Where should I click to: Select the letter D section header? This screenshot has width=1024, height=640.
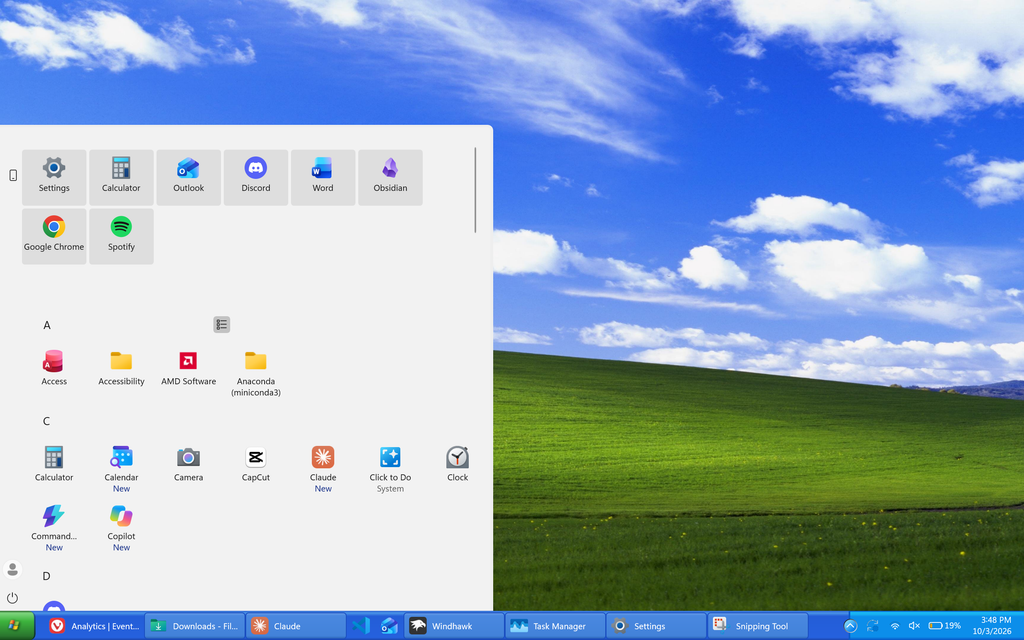pyautogui.click(x=46, y=576)
